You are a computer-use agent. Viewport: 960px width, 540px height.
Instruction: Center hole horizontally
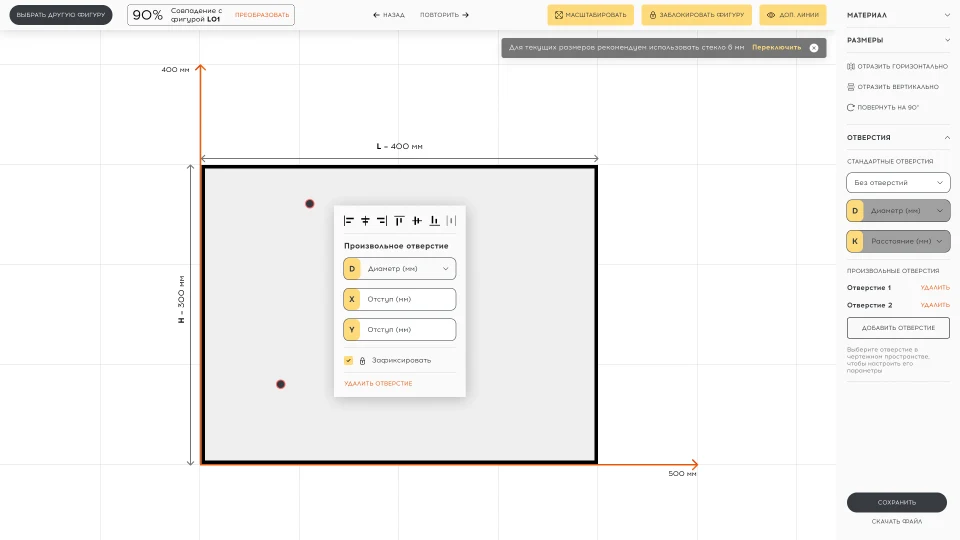[366, 220]
